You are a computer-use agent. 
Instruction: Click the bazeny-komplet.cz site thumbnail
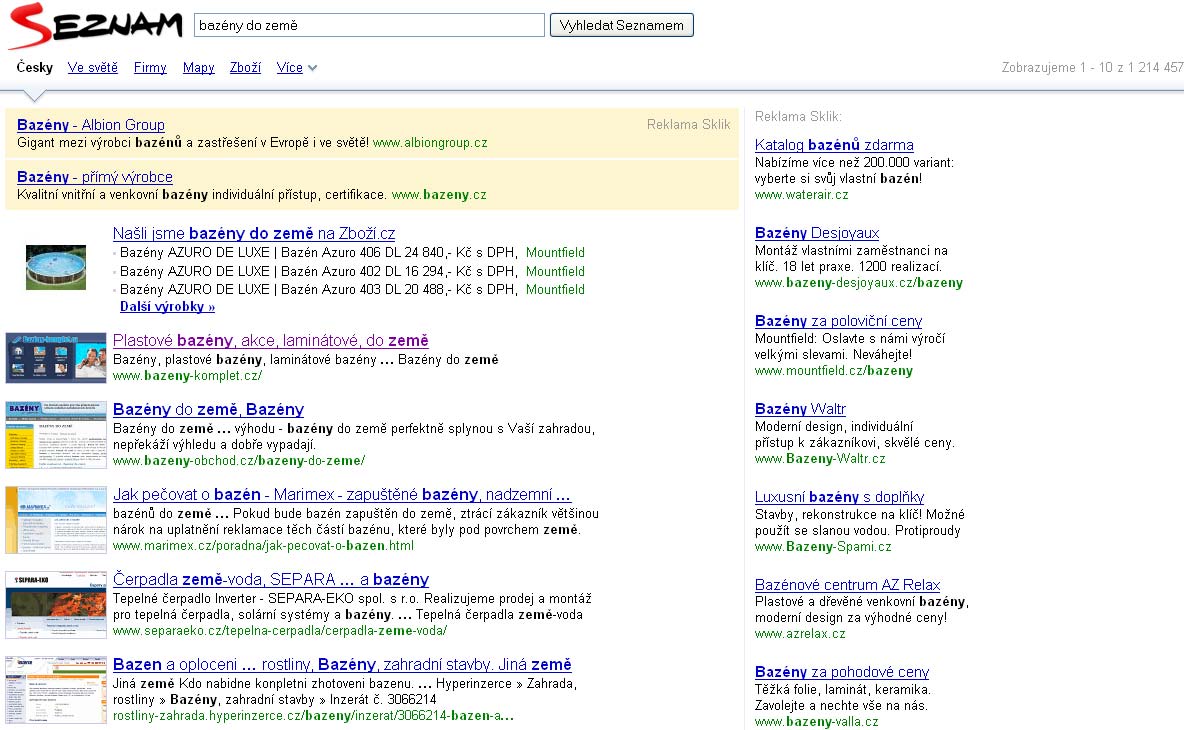tap(56, 358)
